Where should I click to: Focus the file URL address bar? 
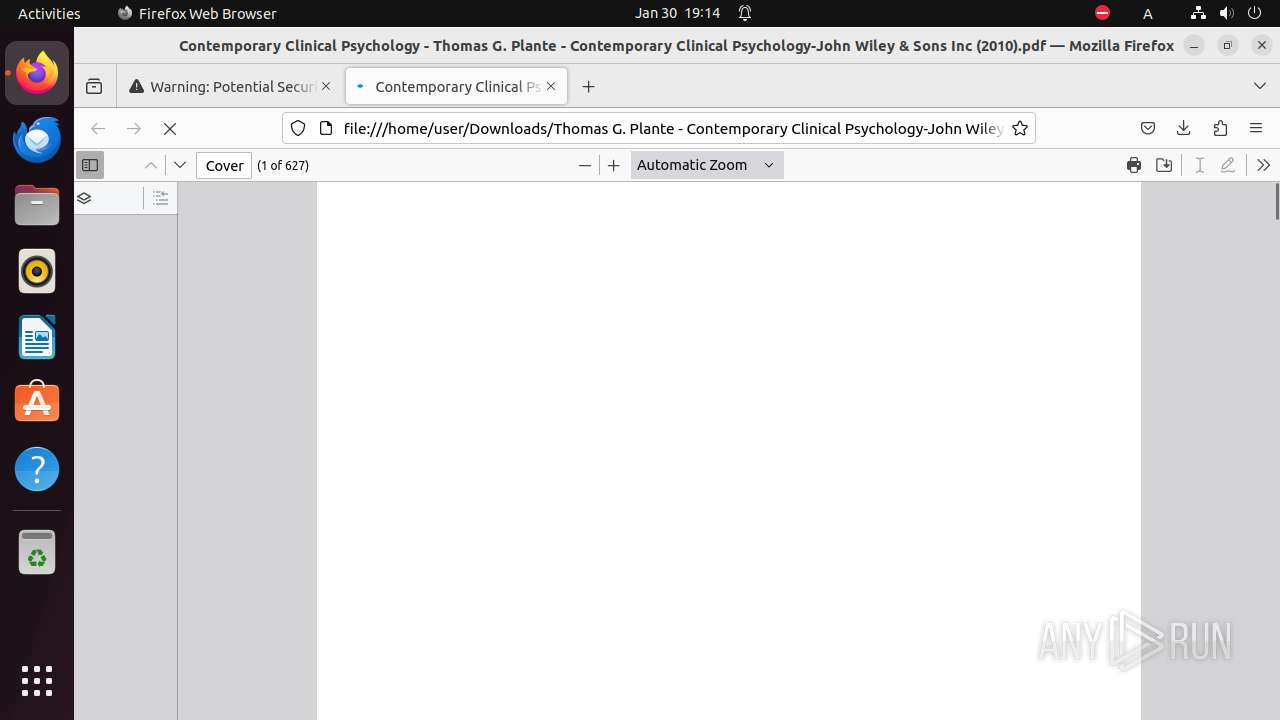[672, 128]
